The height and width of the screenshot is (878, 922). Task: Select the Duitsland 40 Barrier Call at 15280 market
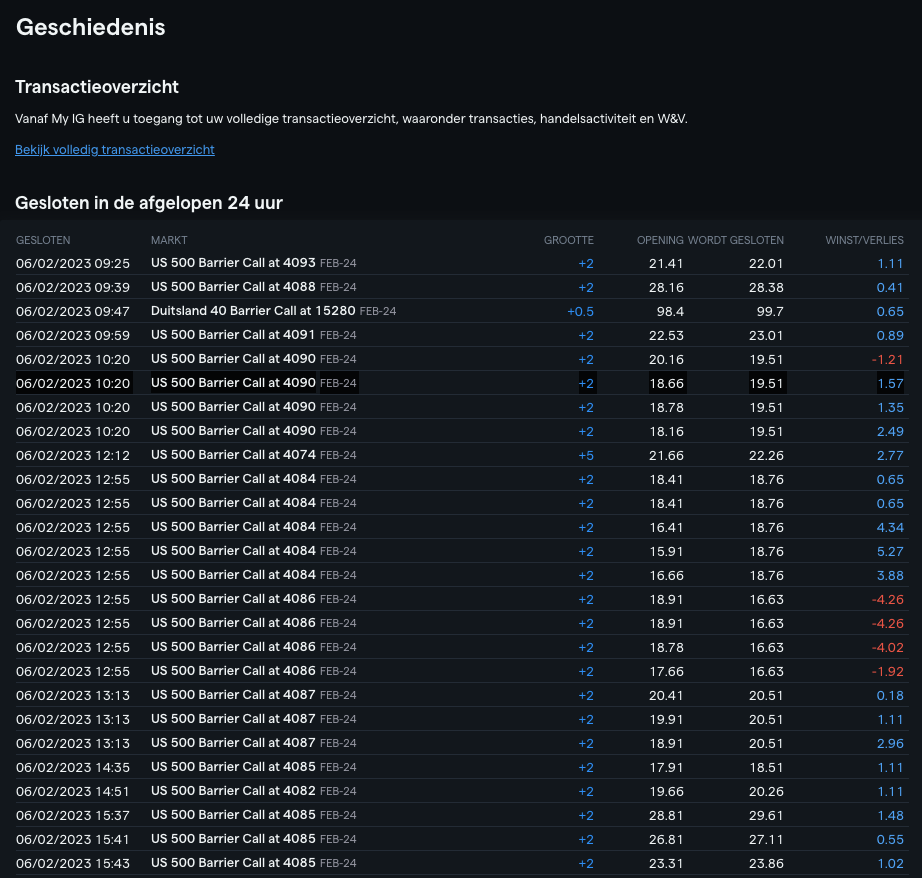coord(253,311)
